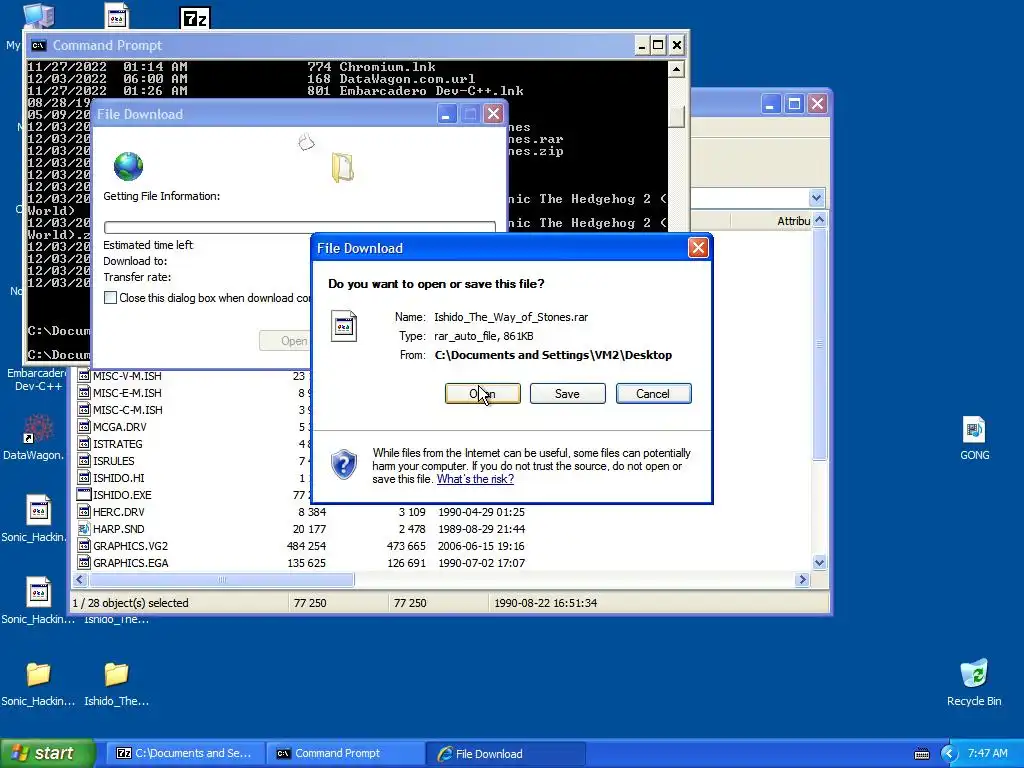1024x768 pixels.
Task: Tick "Close this dialog box when download" checkbox
Action: (110, 298)
